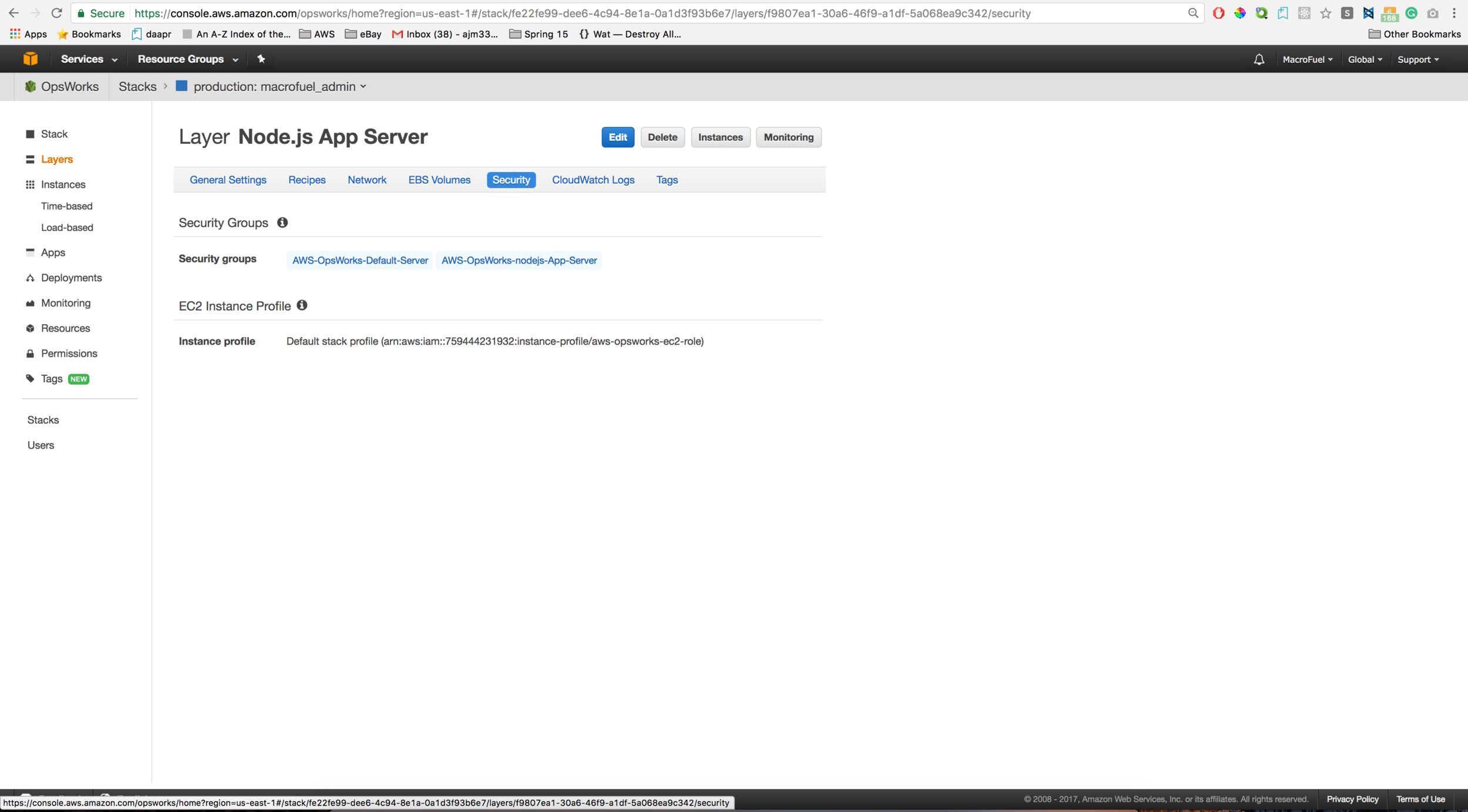The width and height of the screenshot is (1468, 812).
Task: Open Time-based instances in sidebar
Action: tap(67, 206)
